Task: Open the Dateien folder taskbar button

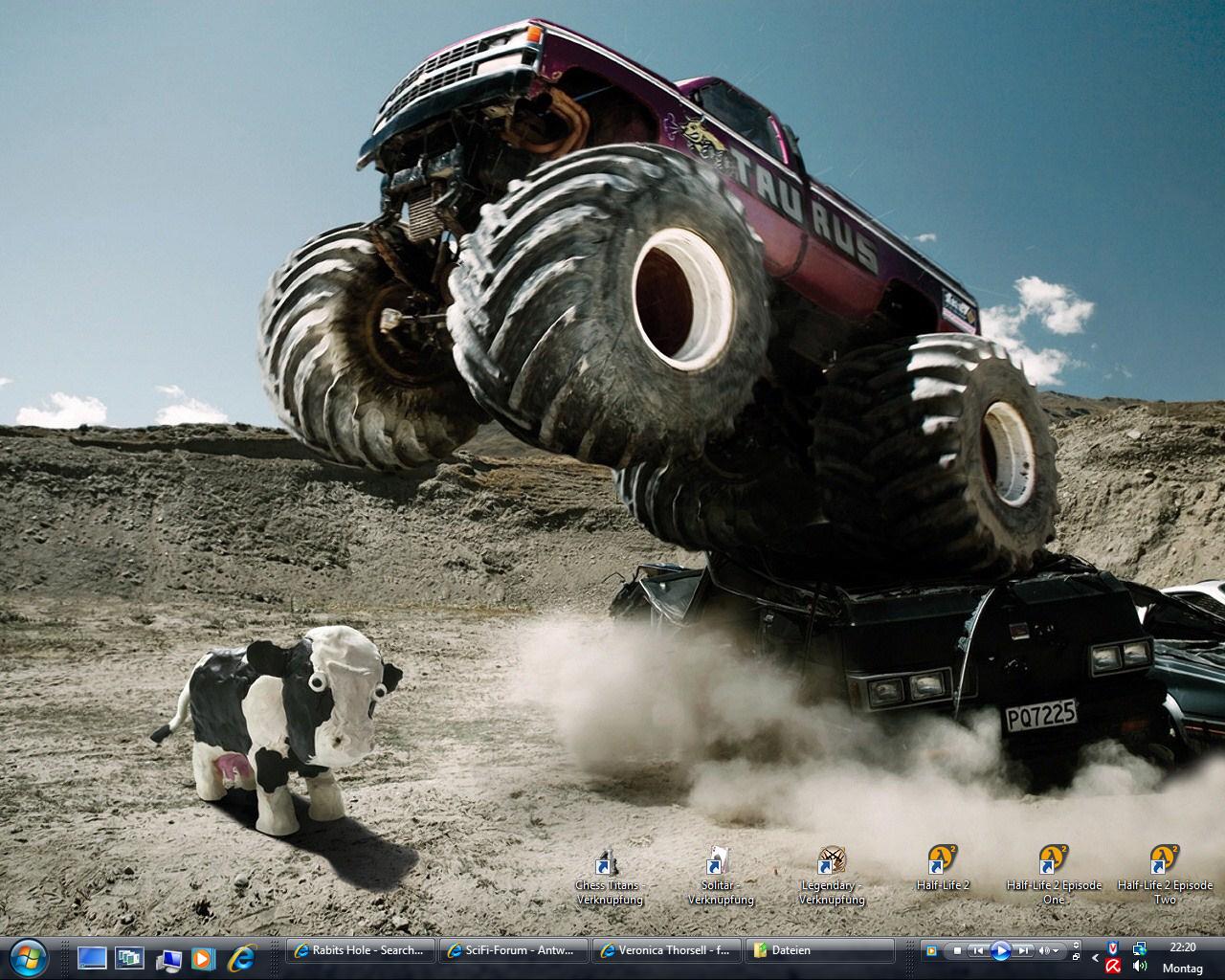Action: click(x=818, y=950)
